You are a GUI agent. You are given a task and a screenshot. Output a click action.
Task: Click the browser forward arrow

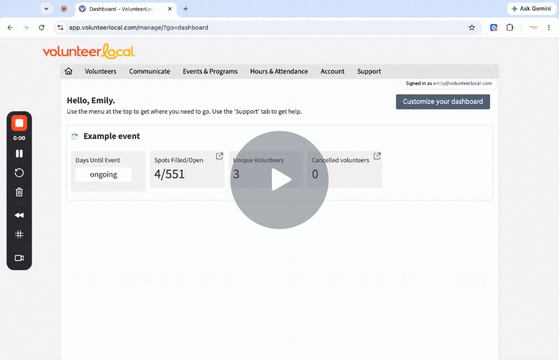[26, 27]
